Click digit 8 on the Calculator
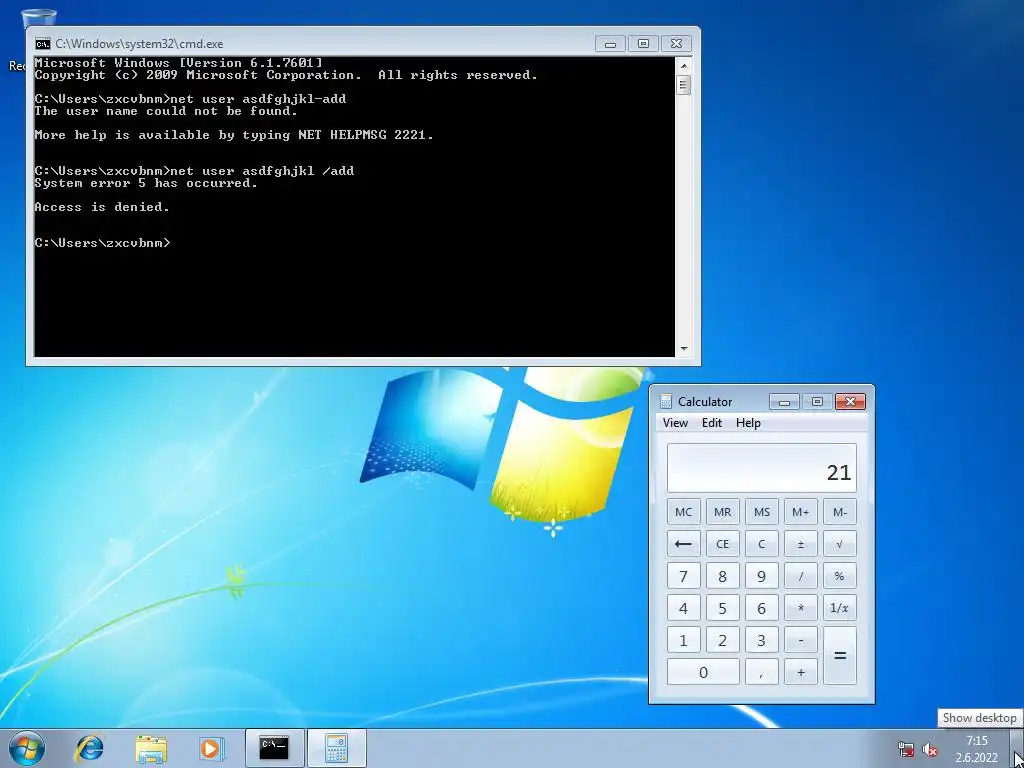The image size is (1024, 768). click(722, 576)
